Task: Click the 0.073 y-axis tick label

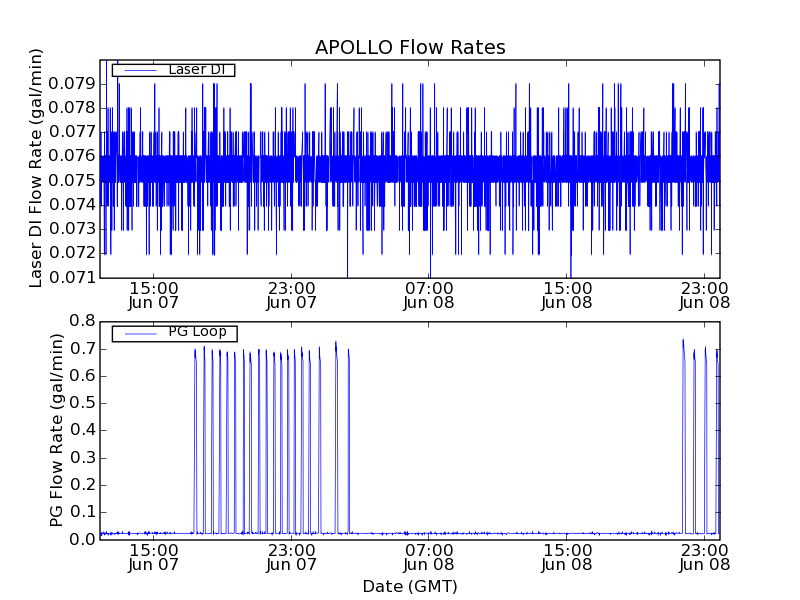Action: tap(72, 229)
